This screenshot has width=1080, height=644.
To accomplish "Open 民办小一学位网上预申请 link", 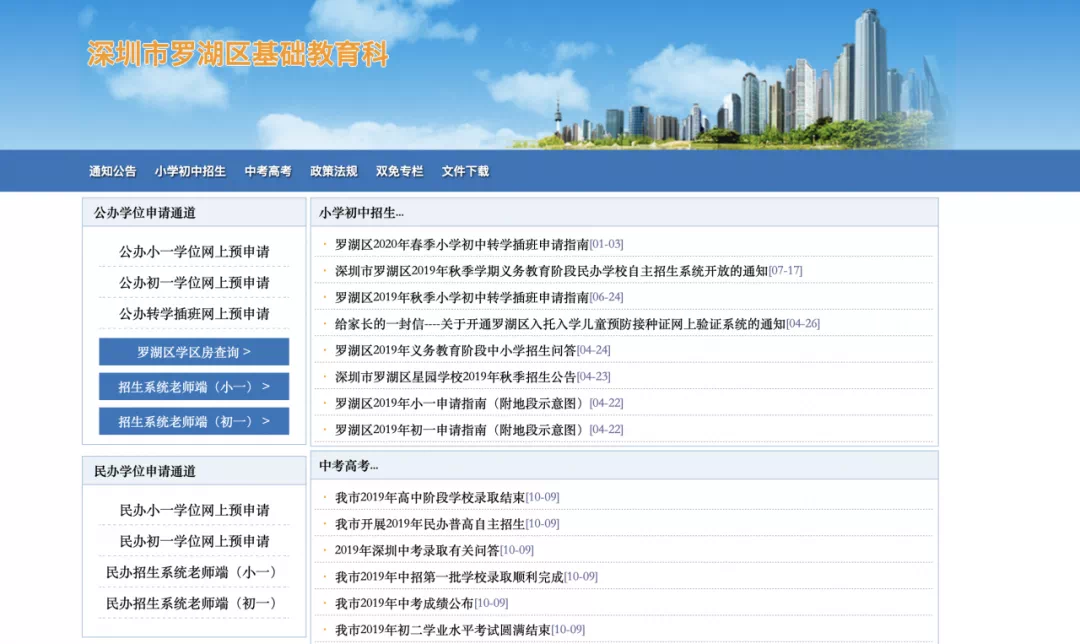I will tap(194, 511).
